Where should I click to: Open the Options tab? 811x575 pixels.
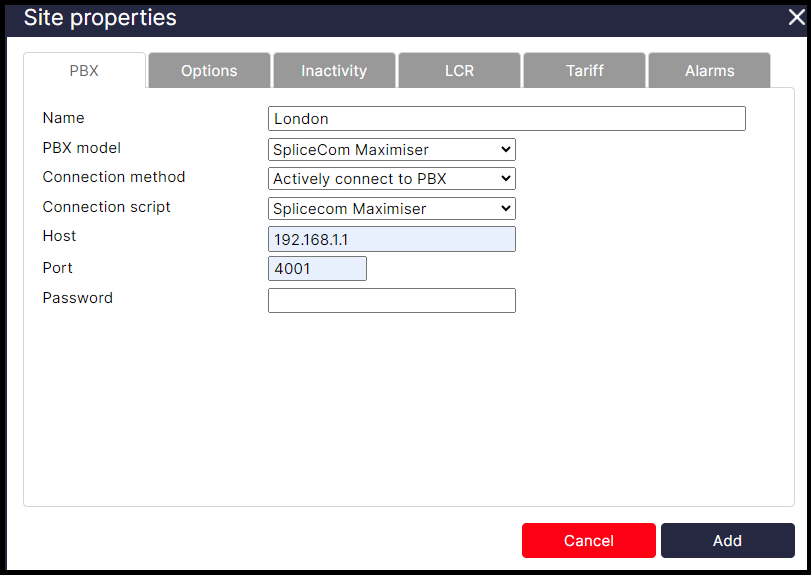(x=209, y=71)
